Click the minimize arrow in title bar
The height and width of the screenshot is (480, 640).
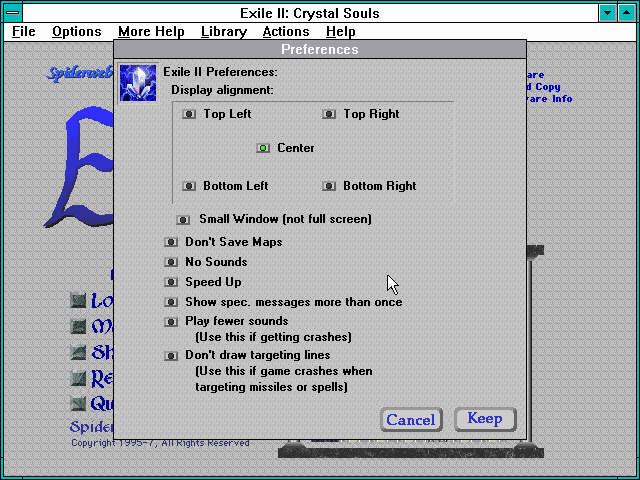(x=607, y=13)
